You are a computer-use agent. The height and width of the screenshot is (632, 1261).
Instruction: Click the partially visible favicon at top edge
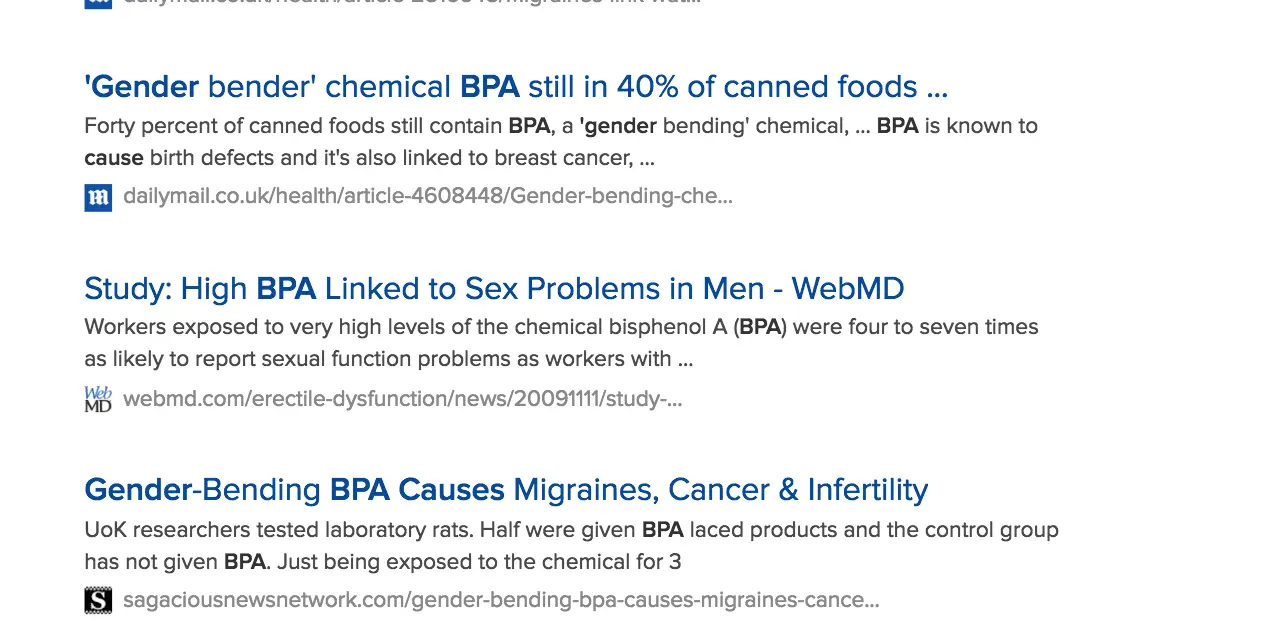[x=98, y=2]
